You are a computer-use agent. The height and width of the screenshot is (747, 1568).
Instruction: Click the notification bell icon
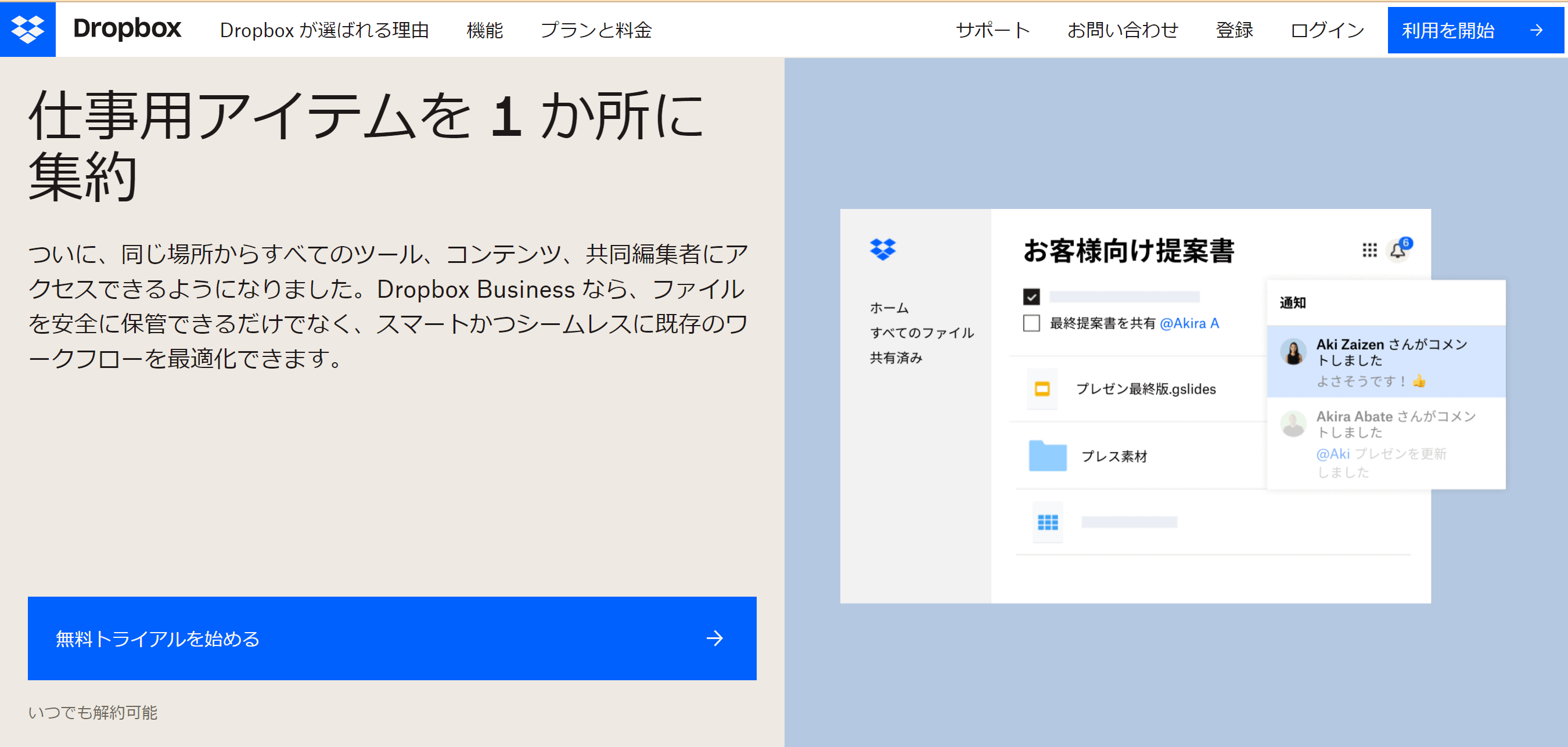pos(1398,250)
